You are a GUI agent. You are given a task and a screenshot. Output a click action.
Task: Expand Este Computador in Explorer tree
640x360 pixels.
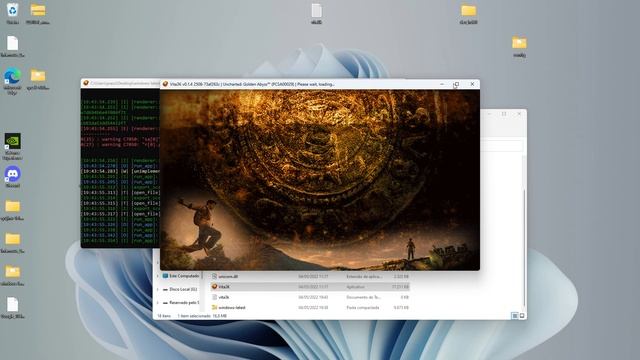pyautogui.click(x=158, y=276)
